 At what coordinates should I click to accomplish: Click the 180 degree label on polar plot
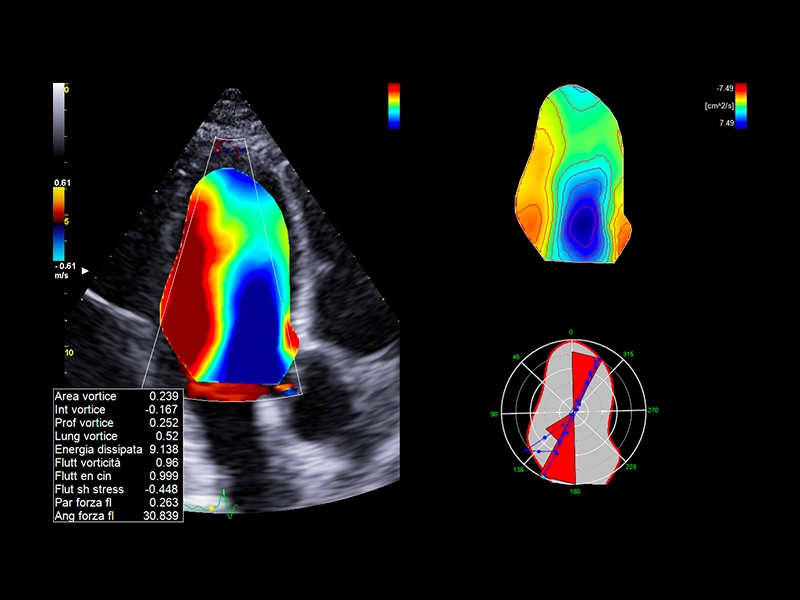572,491
